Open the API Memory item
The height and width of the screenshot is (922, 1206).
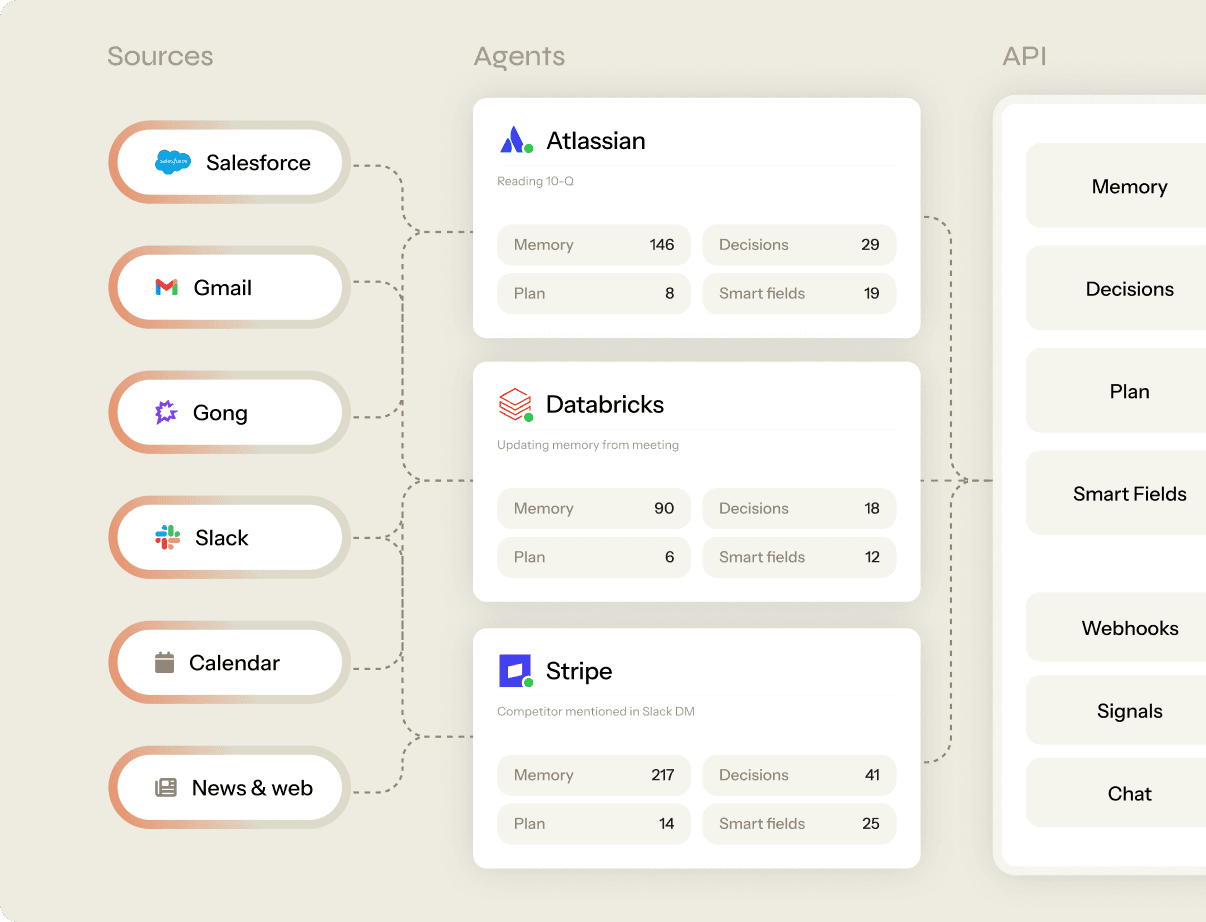point(1116,186)
